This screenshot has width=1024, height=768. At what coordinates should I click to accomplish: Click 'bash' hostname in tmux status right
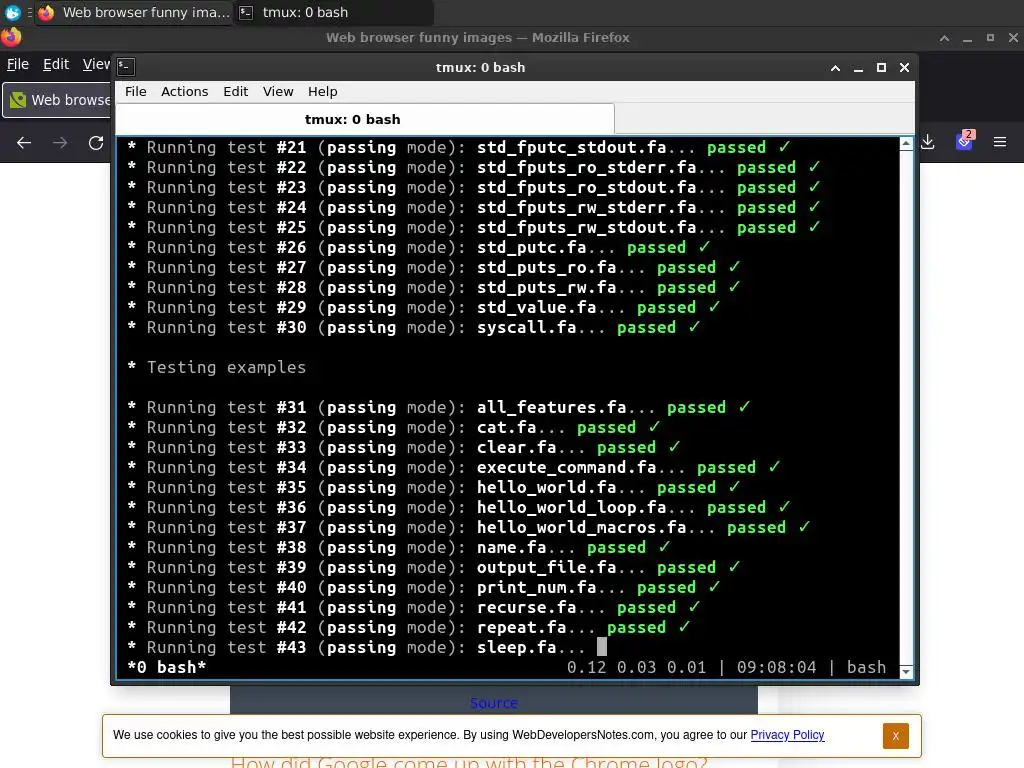pyautogui.click(x=866, y=667)
